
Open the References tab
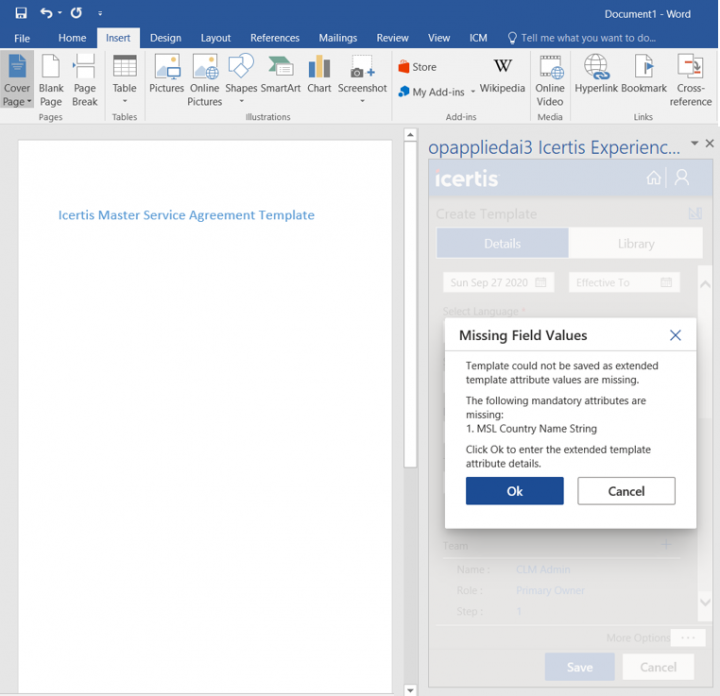point(275,38)
